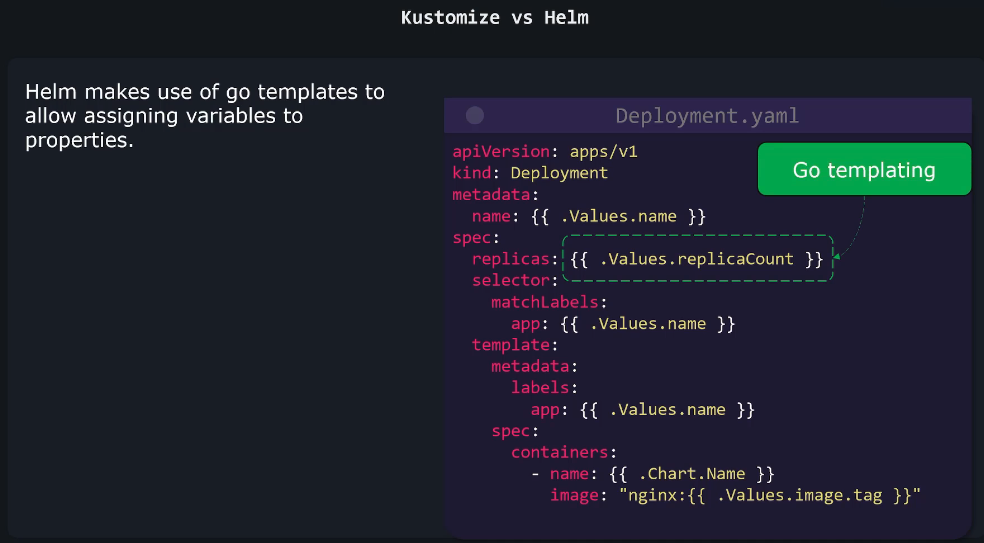The width and height of the screenshot is (984, 543).
Task: Click the 'Deployment.yaml' file title
Action: coord(707,116)
